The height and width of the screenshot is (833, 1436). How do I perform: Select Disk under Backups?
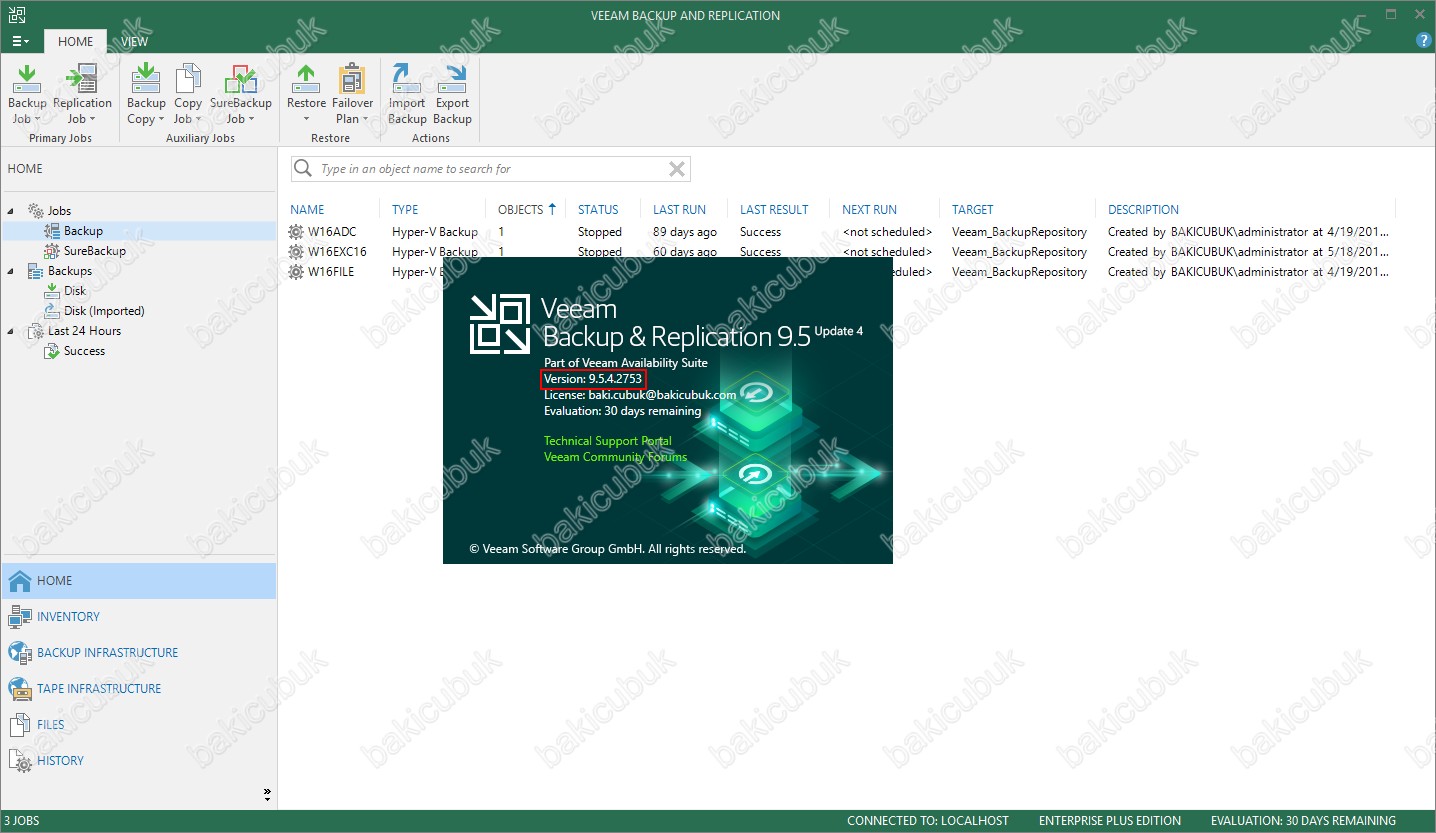tap(75, 291)
